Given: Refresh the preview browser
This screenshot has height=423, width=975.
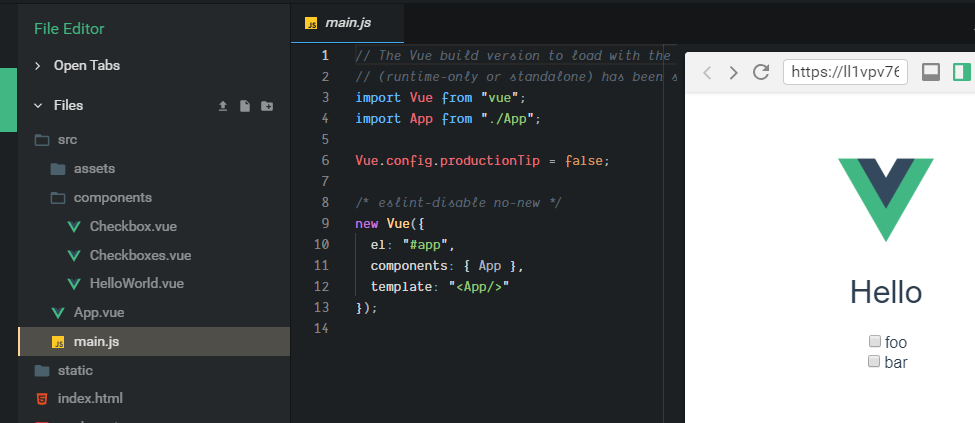Looking at the screenshot, I should click(761, 72).
